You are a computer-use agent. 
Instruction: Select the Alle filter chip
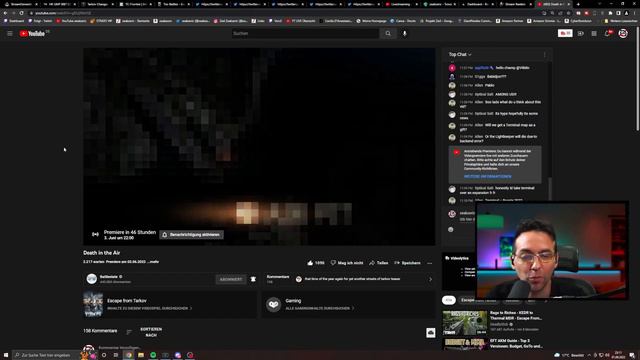[449, 300]
